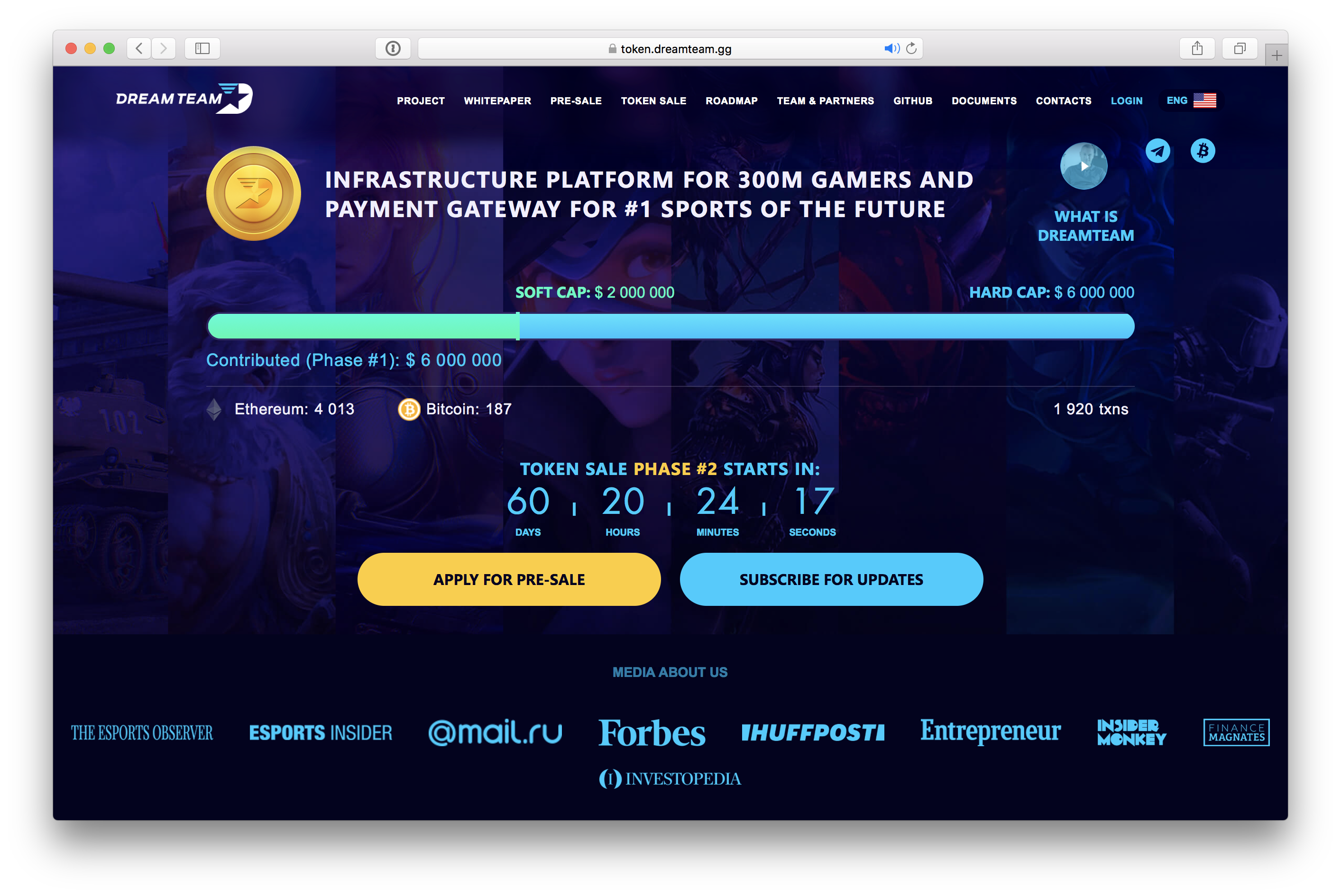Click the orange Bitcoin coin icon

[409, 409]
